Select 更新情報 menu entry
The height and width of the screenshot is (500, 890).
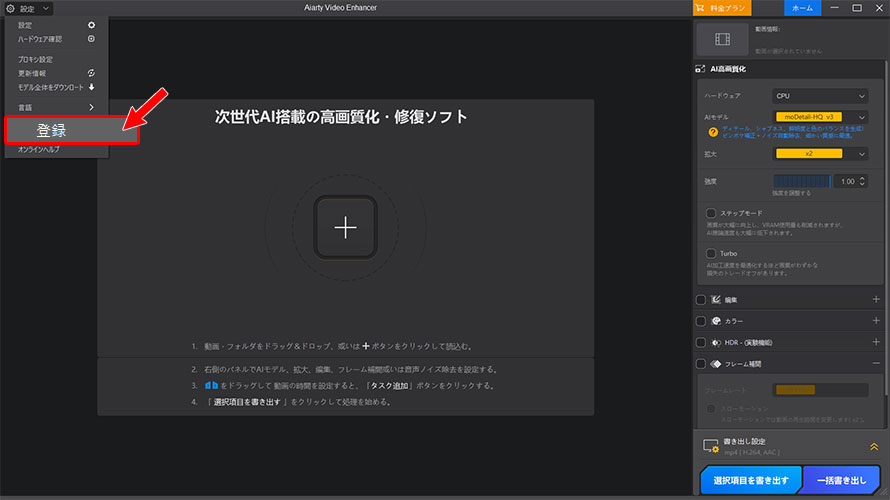point(56,73)
